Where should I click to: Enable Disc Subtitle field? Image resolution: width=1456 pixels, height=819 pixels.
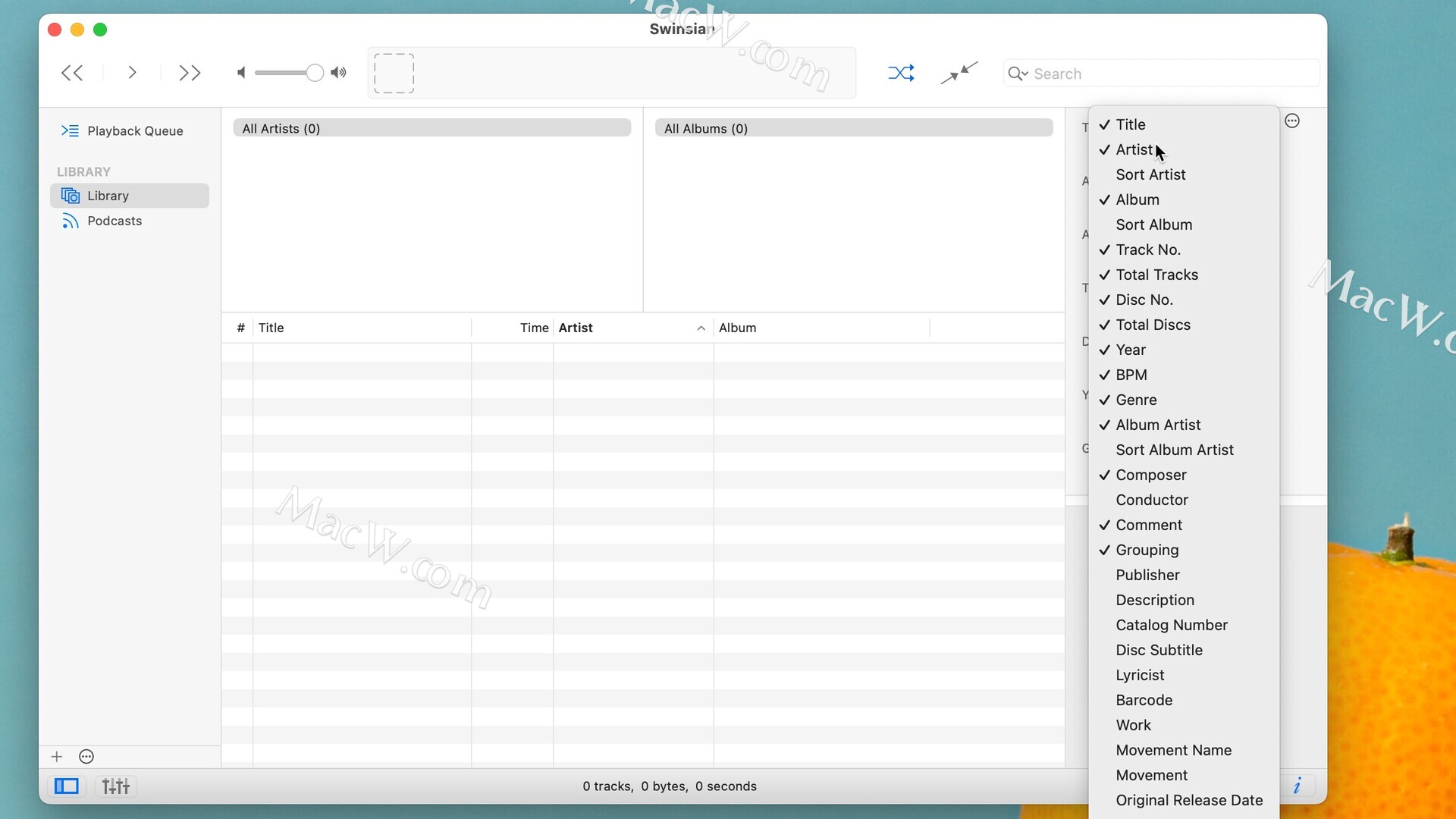(1184, 650)
